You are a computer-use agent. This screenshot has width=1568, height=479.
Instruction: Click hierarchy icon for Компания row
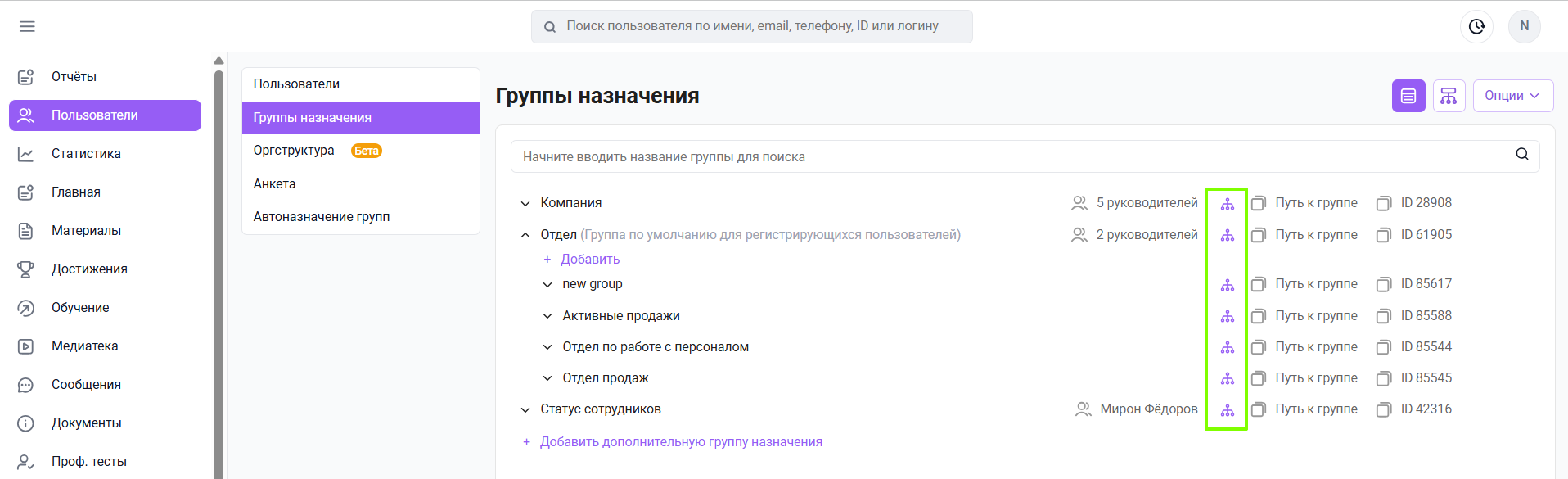pos(1227,203)
